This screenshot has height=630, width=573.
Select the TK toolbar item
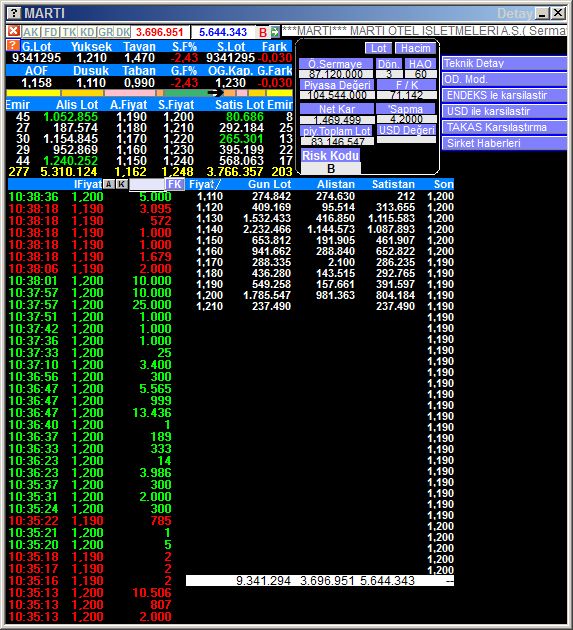pyautogui.click(x=69, y=32)
